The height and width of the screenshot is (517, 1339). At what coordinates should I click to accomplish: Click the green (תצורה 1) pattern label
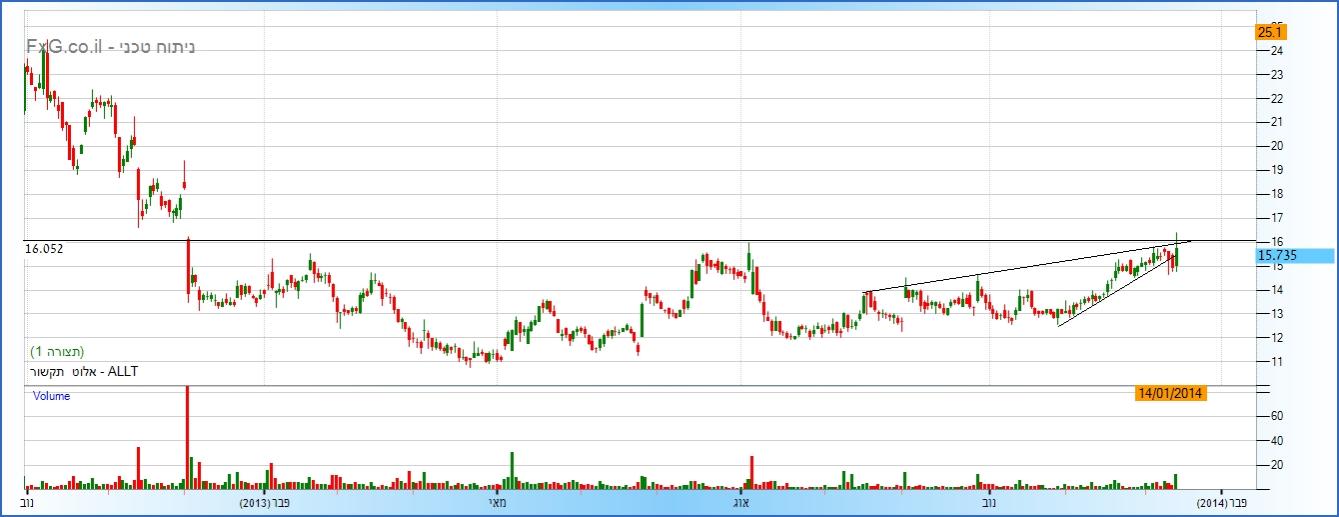(57, 352)
